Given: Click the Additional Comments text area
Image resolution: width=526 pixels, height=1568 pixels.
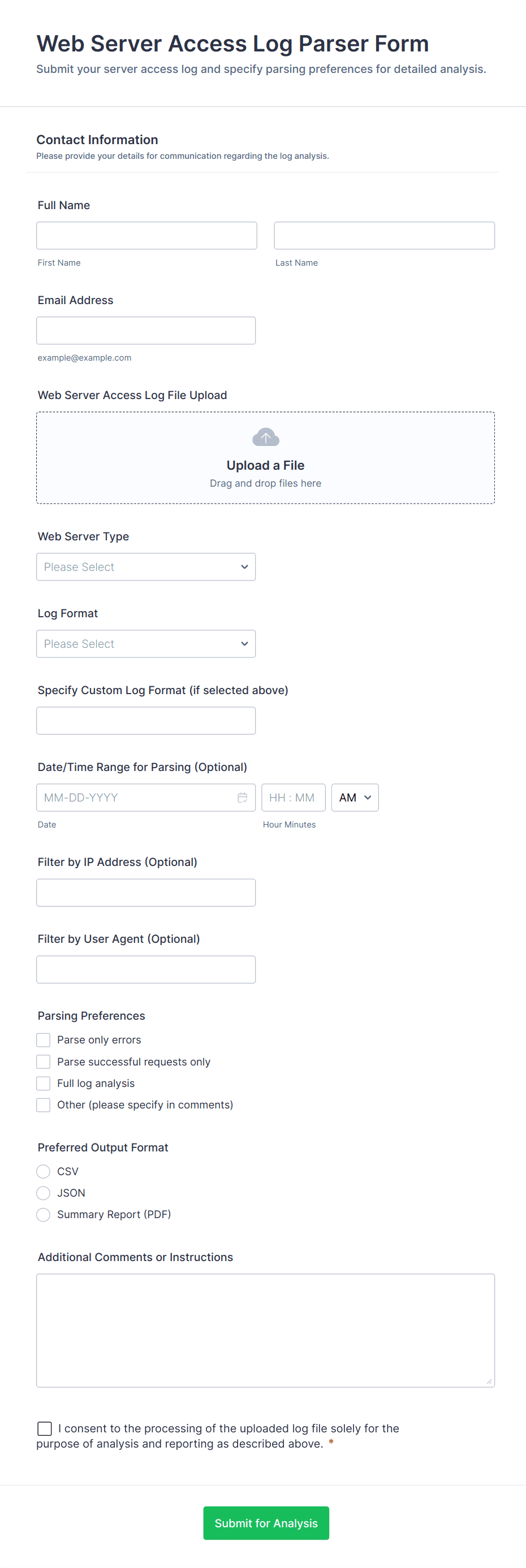Looking at the screenshot, I should point(265,1330).
